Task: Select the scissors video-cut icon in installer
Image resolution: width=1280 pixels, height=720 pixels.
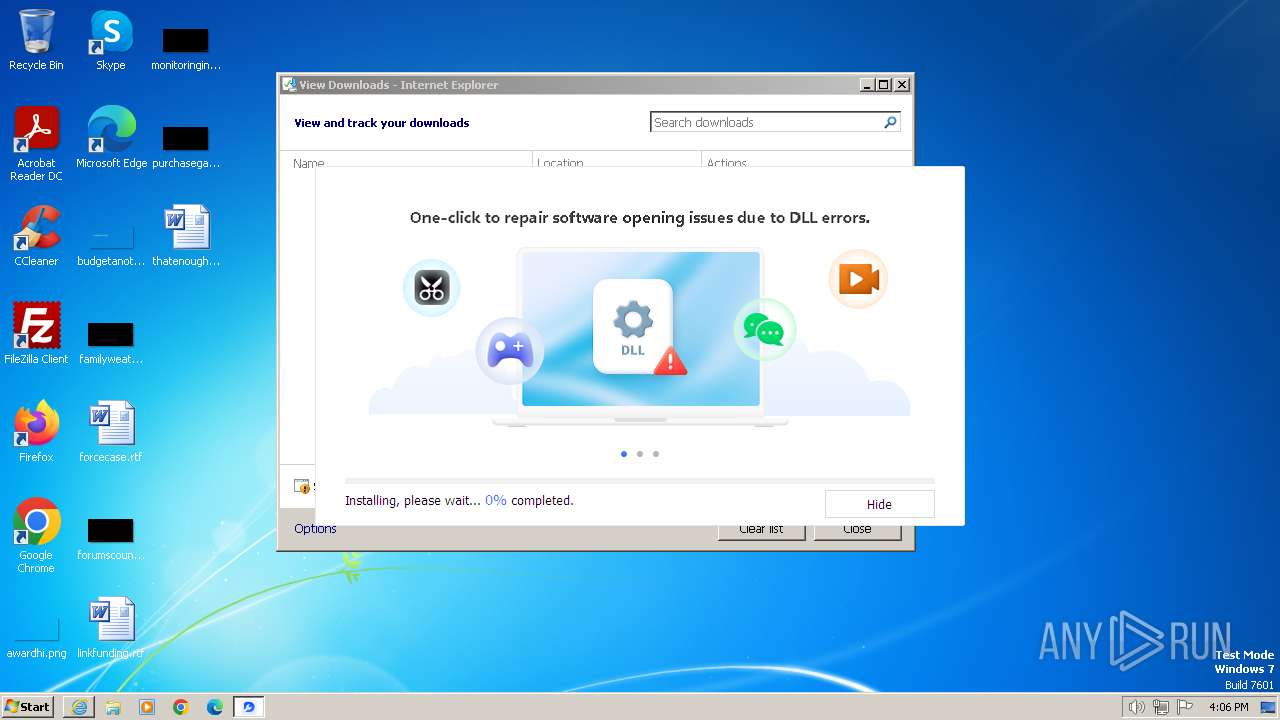Action: click(431, 288)
